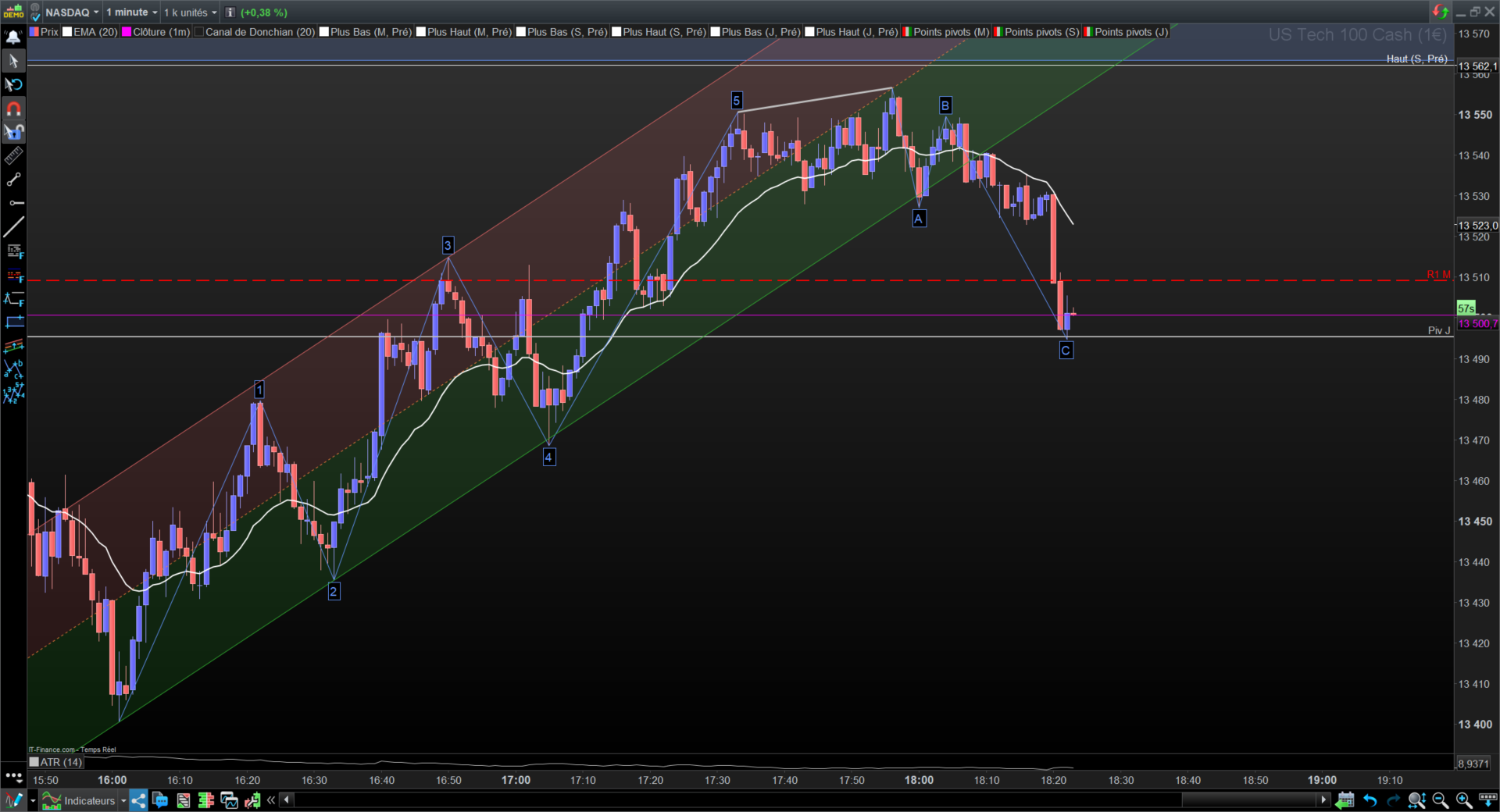Open the 1 k unités dropdown

tap(190, 12)
